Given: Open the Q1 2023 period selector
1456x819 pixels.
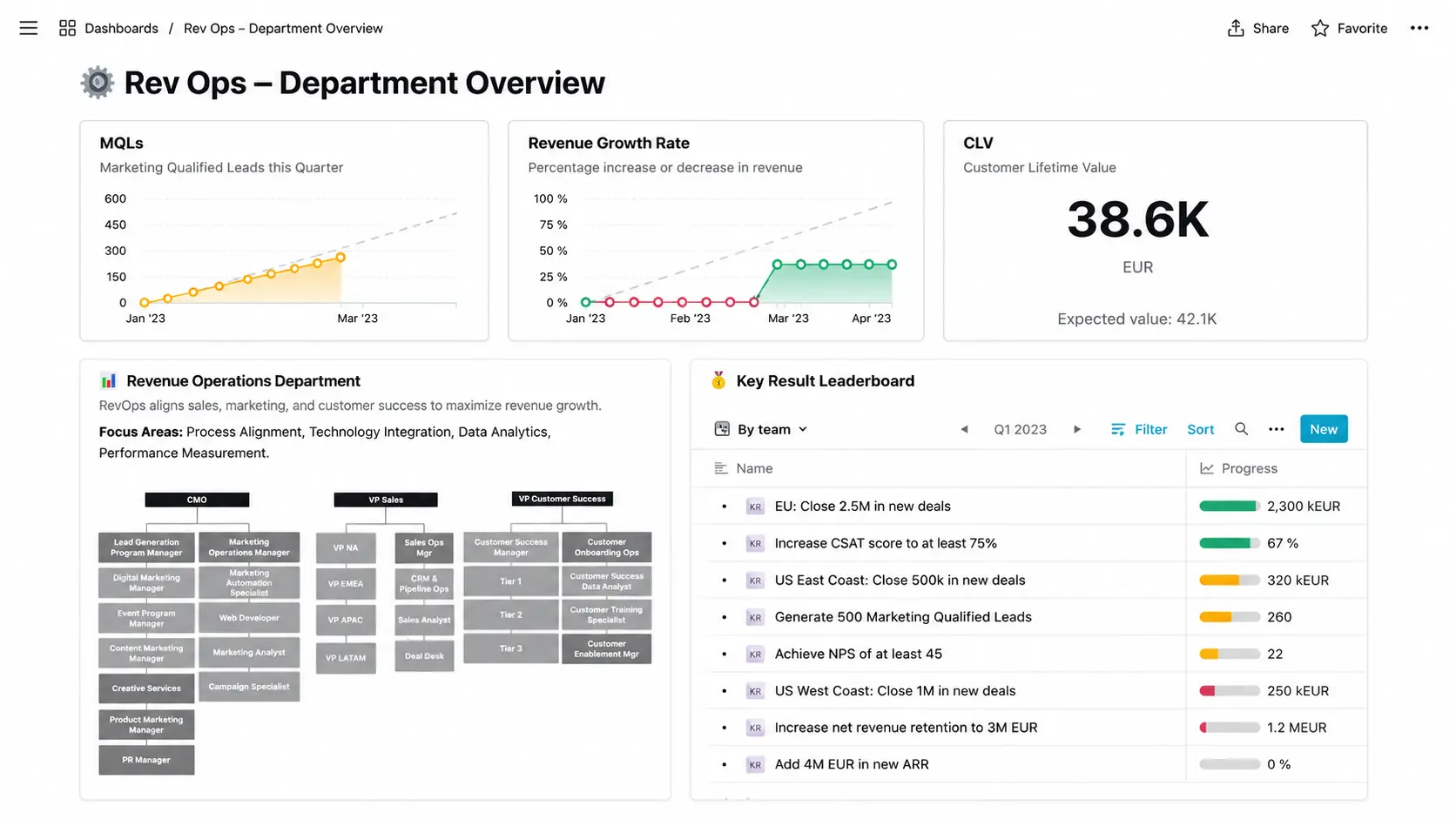Looking at the screenshot, I should (x=1021, y=429).
